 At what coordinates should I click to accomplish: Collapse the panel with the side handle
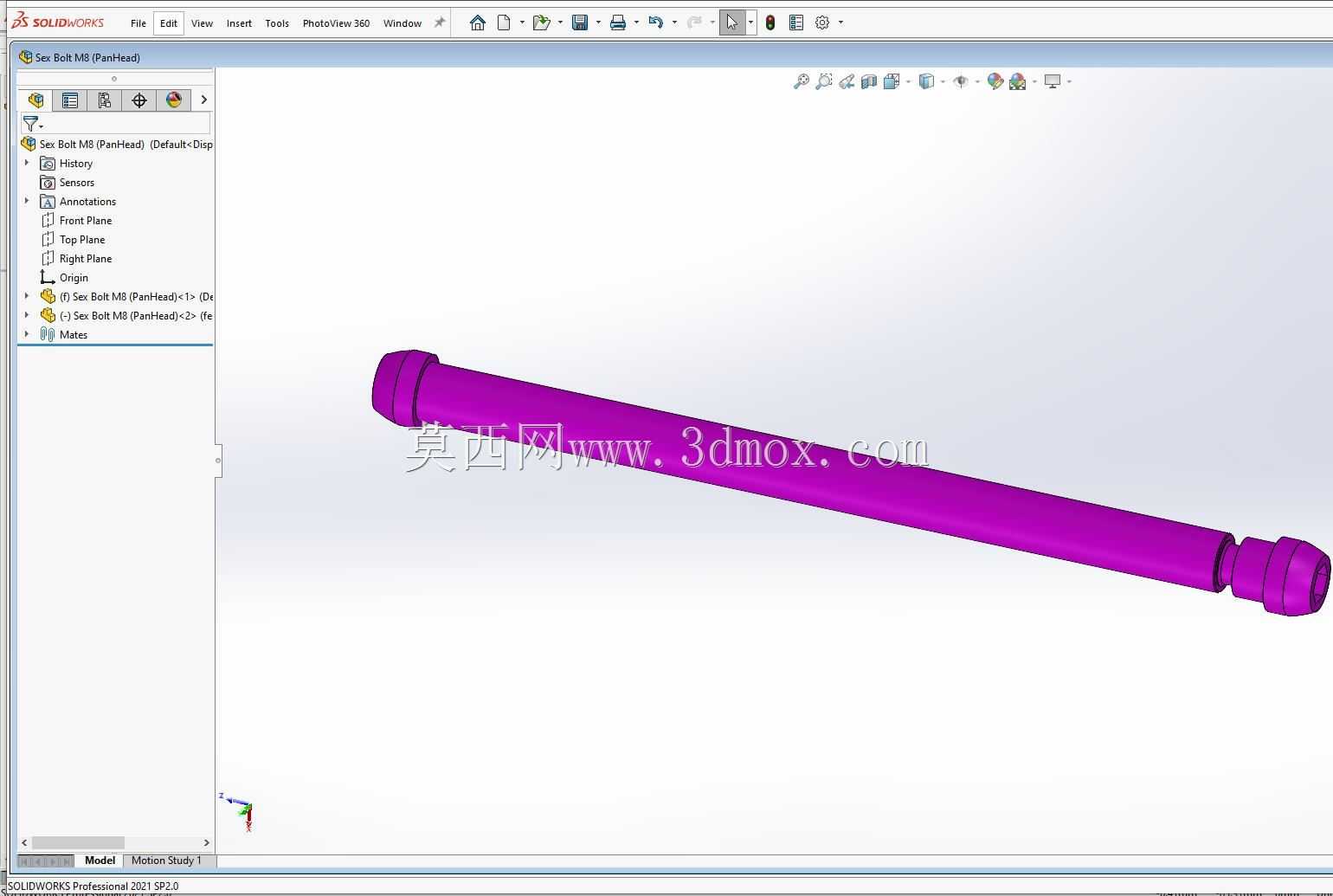pos(217,461)
